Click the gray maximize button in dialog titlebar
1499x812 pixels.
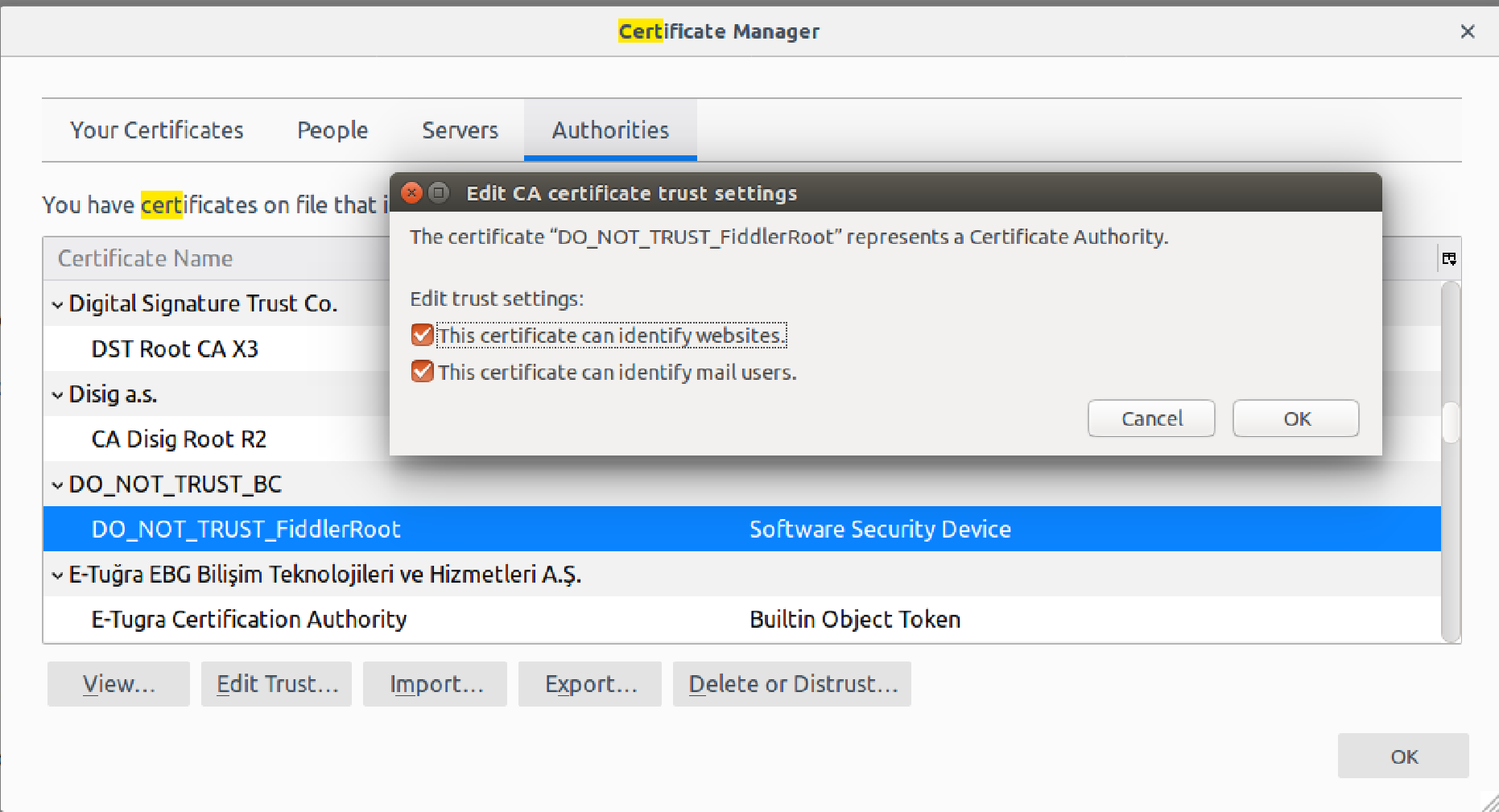439,193
